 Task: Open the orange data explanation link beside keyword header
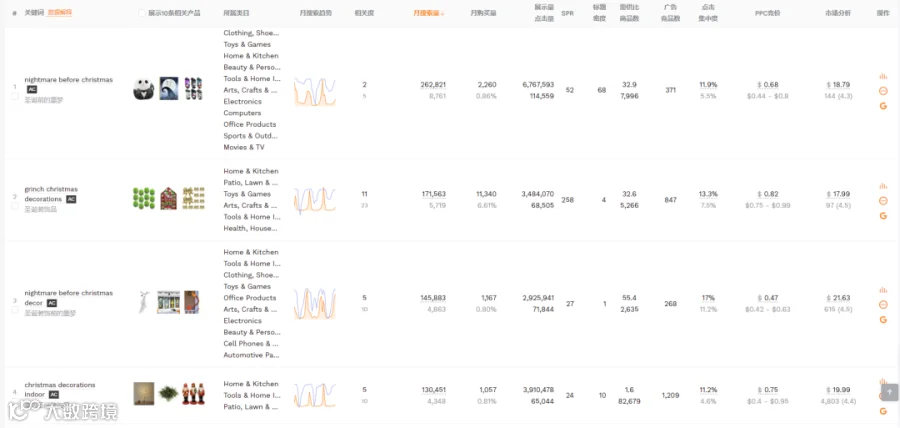coord(60,12)
